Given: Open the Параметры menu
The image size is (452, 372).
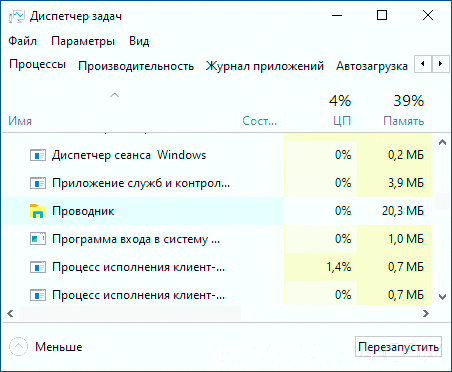Looking at the screenshot, I should point(83,41).
